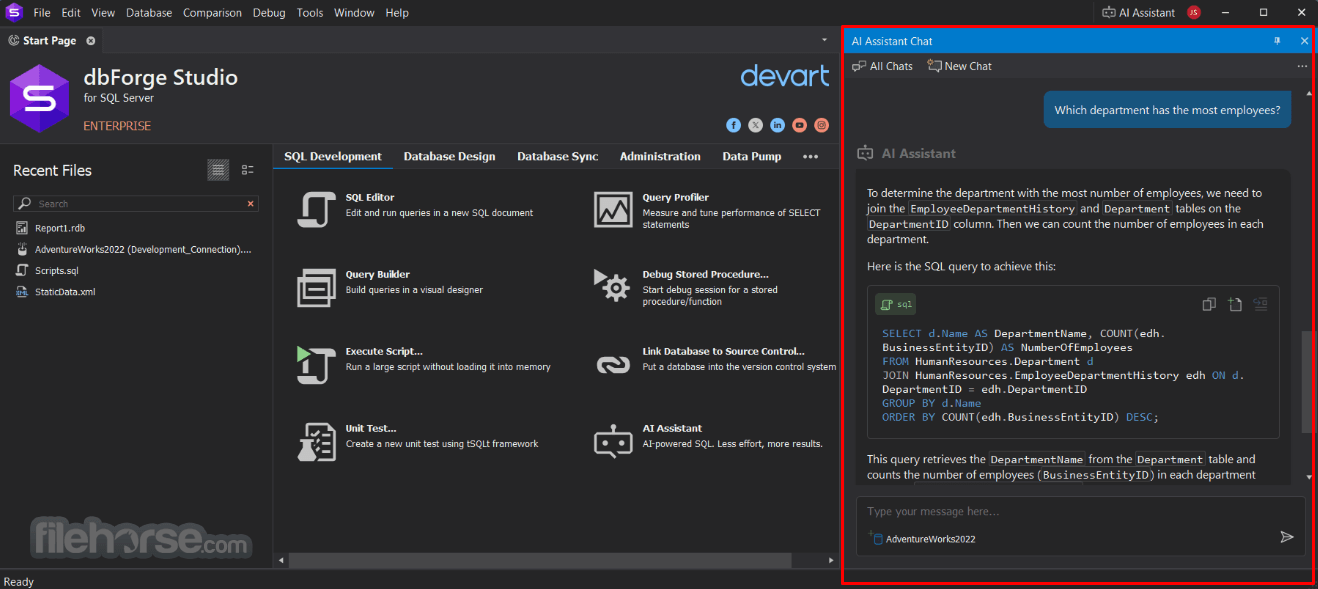
Task: Open the AI chat more options ellipsis
Action: point(1302,66)
